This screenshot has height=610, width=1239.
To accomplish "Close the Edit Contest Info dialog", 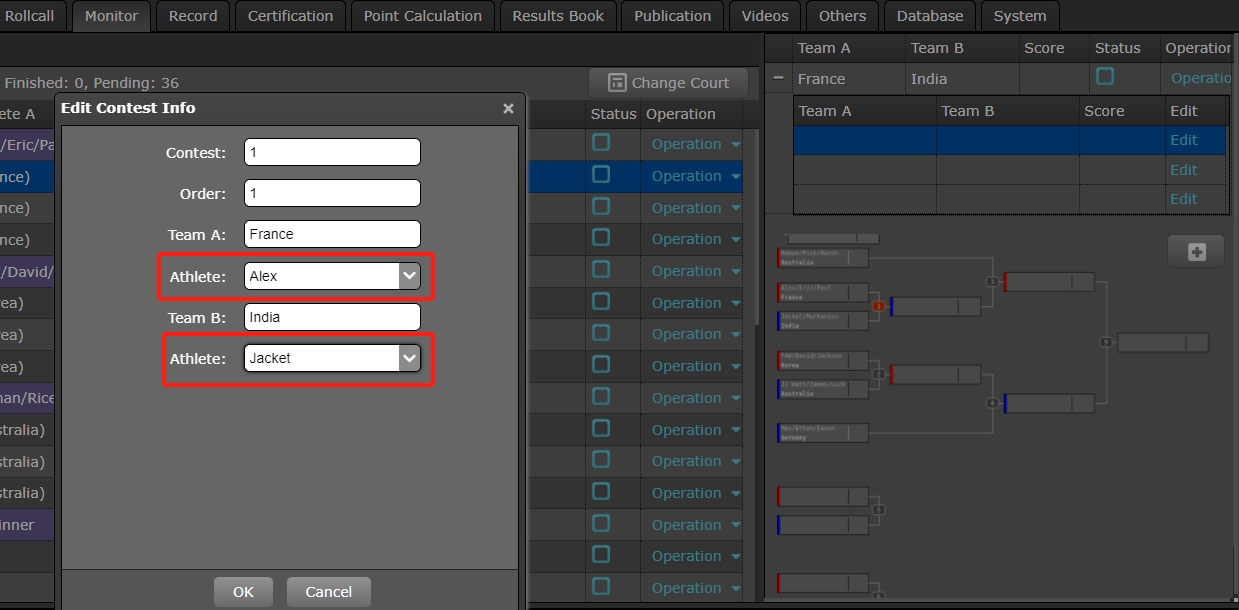I will [x=508, y=108].
